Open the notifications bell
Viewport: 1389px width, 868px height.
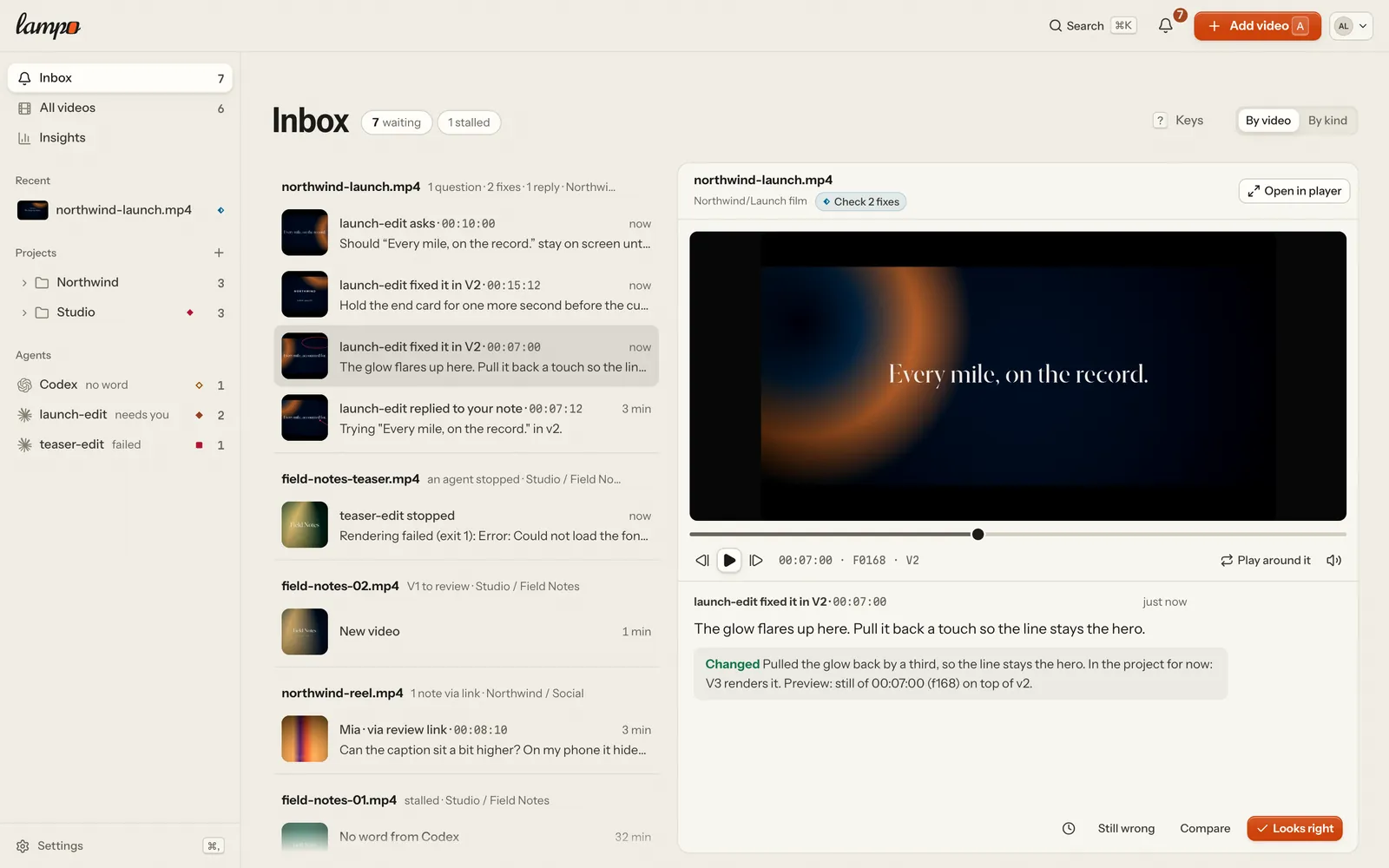(1165, 26)
